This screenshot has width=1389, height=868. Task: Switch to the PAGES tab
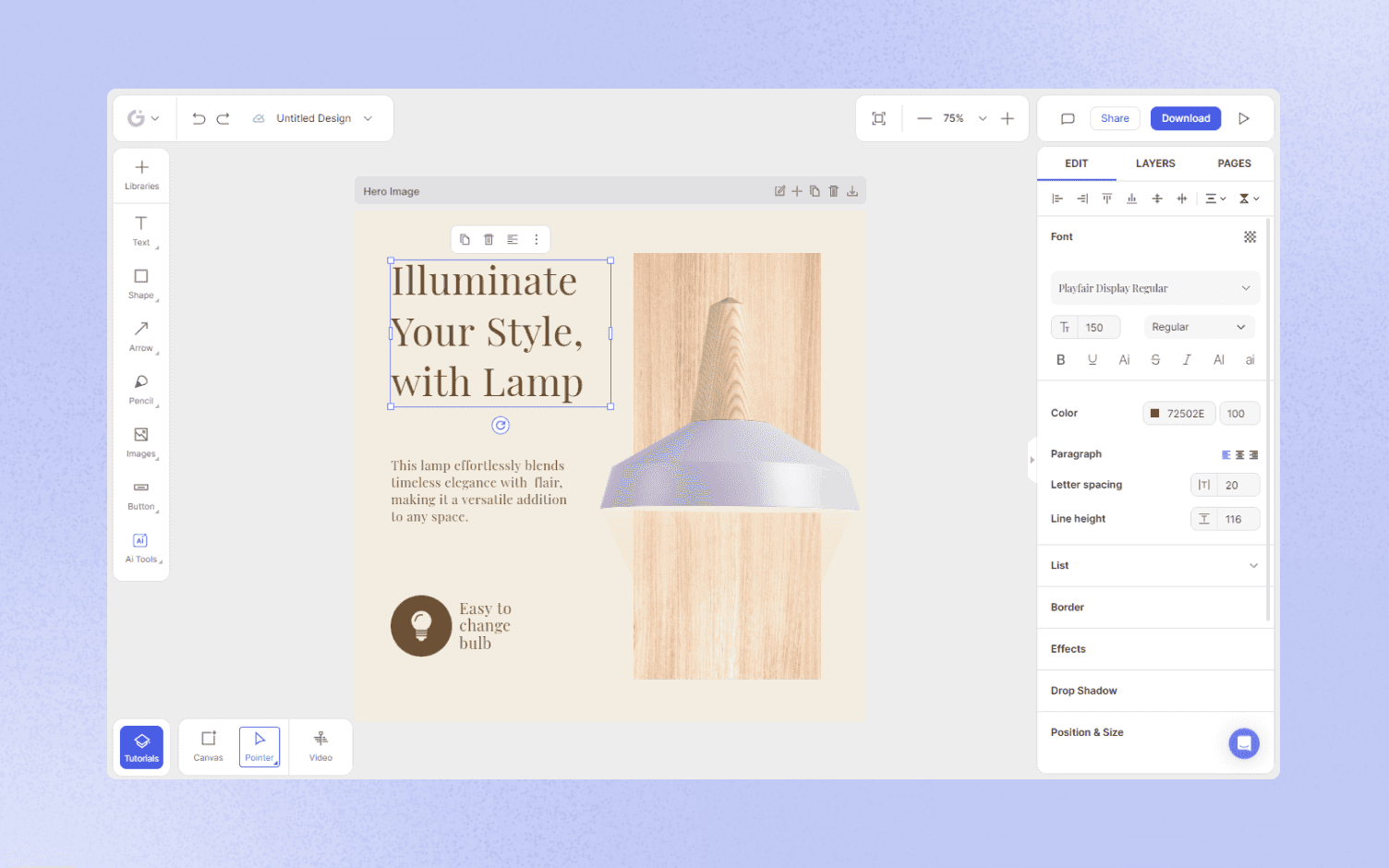1234,163
